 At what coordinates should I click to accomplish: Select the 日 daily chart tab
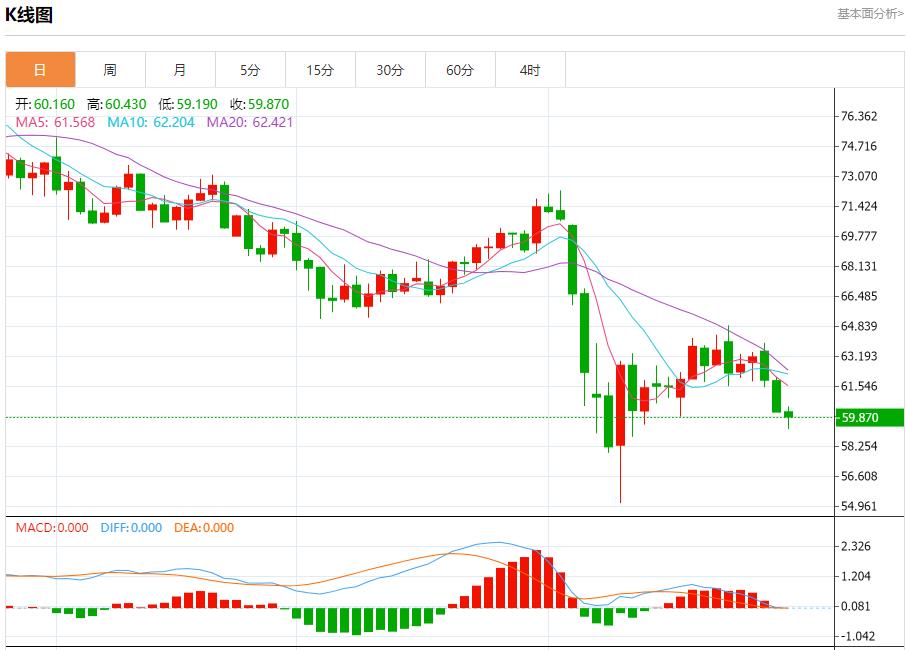point(40,70)
